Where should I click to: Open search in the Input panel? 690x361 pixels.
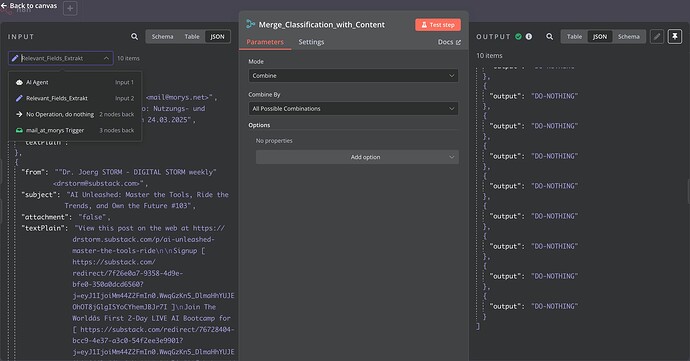point(134,37)
